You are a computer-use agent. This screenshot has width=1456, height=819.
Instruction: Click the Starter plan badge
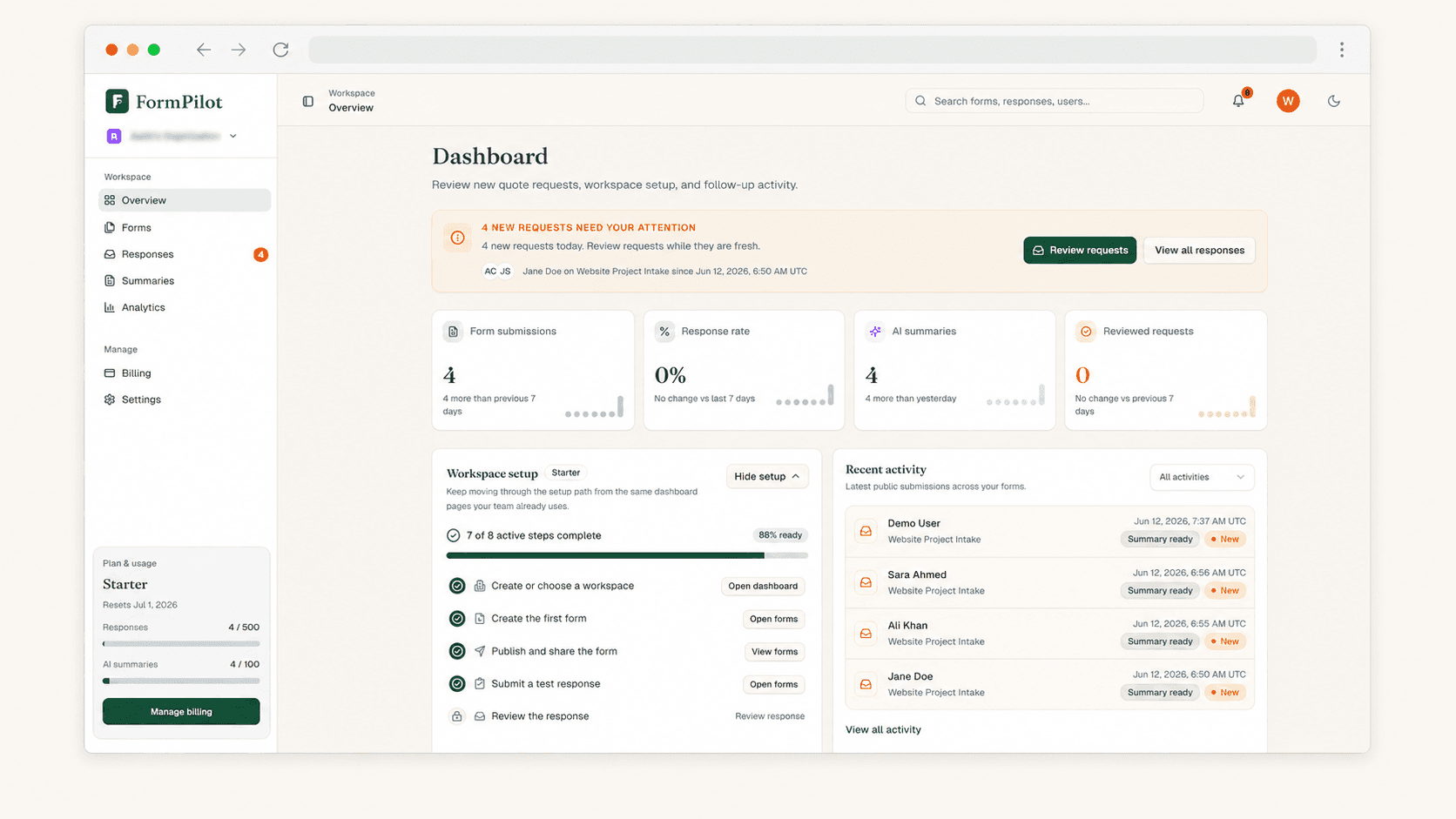(566, 473)
